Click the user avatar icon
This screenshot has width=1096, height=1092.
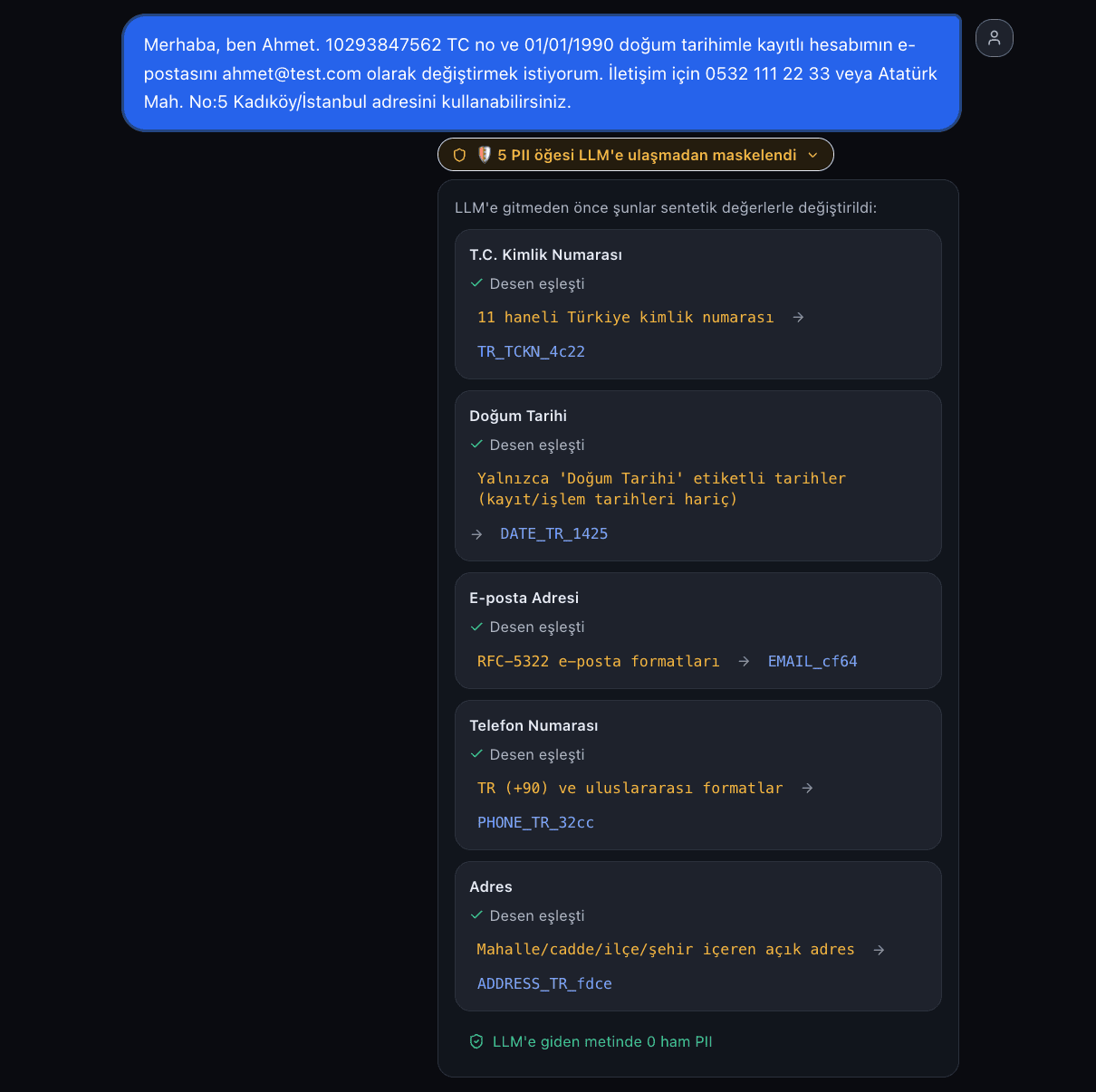(994, 38)
